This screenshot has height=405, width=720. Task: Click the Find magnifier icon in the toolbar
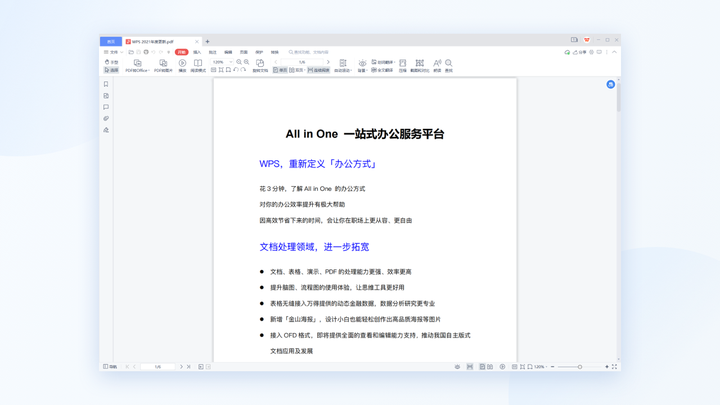[x=449, y=63]
